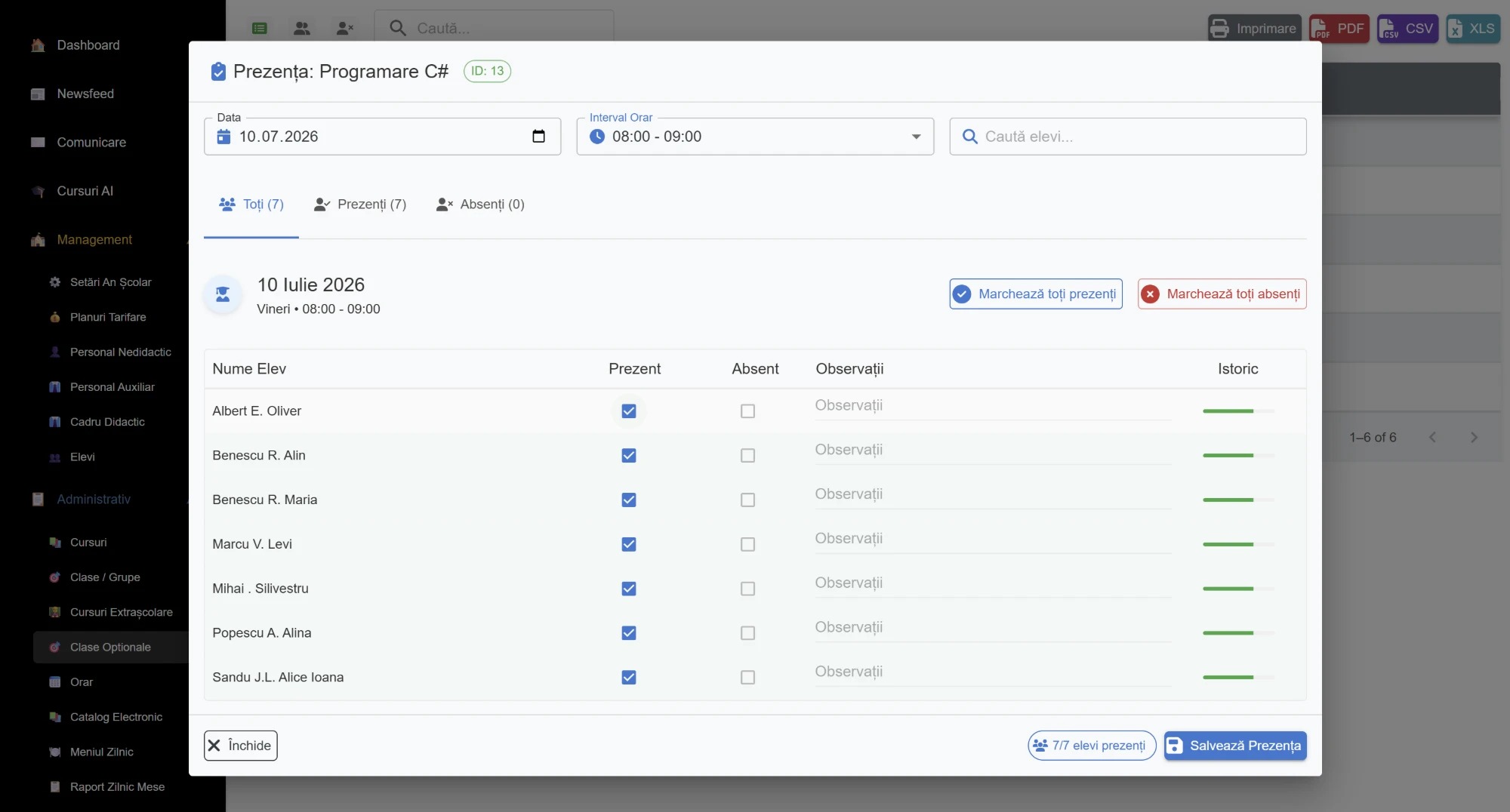
Task: Click the student avatar icon beside 10 Iulie 2026
Action: pyautogui.click(x=223, y=294)
